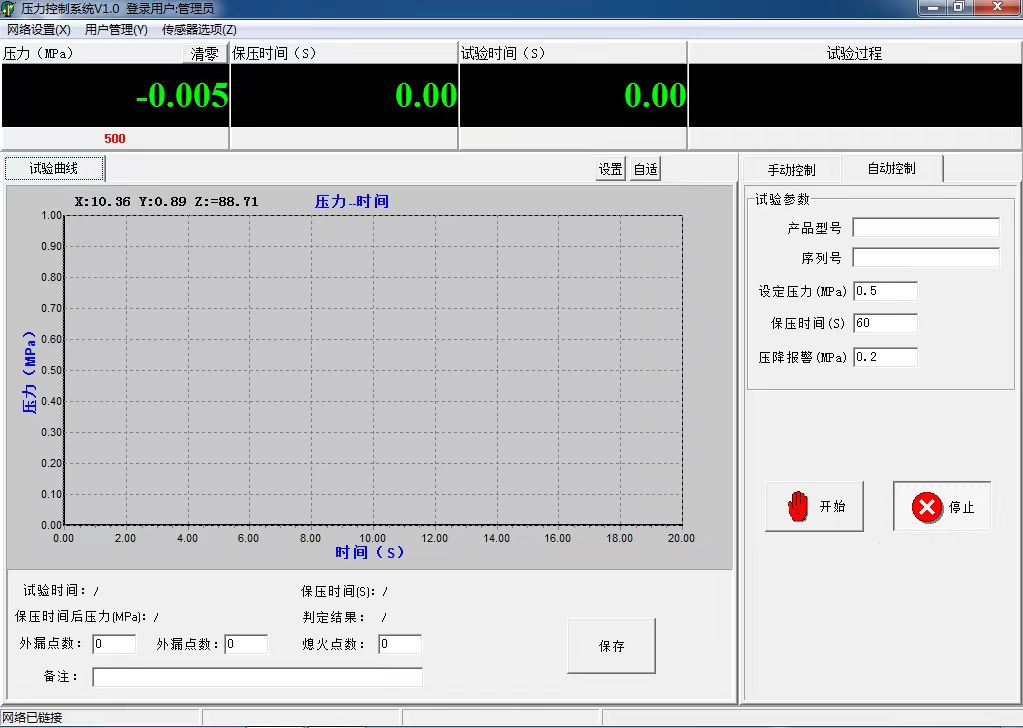Viewport: 1023px width, 728px height.
Task: Select the 设定压力 field showing 0.5
Action: coord(884,291)
